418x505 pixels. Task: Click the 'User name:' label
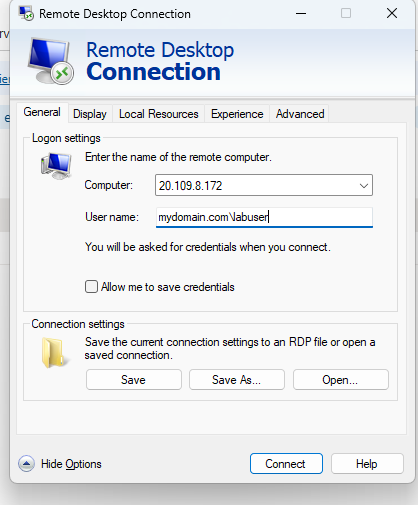click(112, 217)
